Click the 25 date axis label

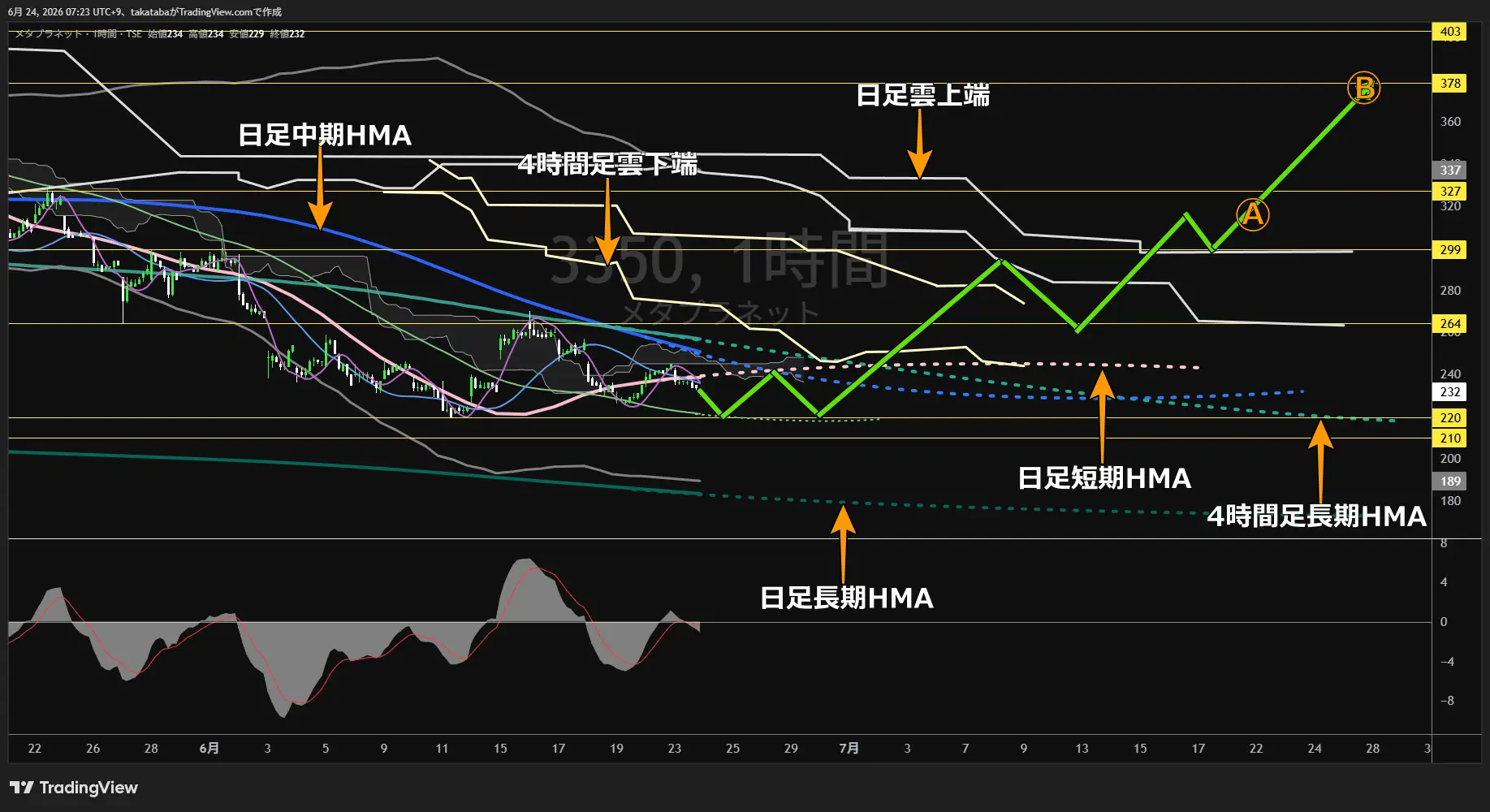pos(732,748)
